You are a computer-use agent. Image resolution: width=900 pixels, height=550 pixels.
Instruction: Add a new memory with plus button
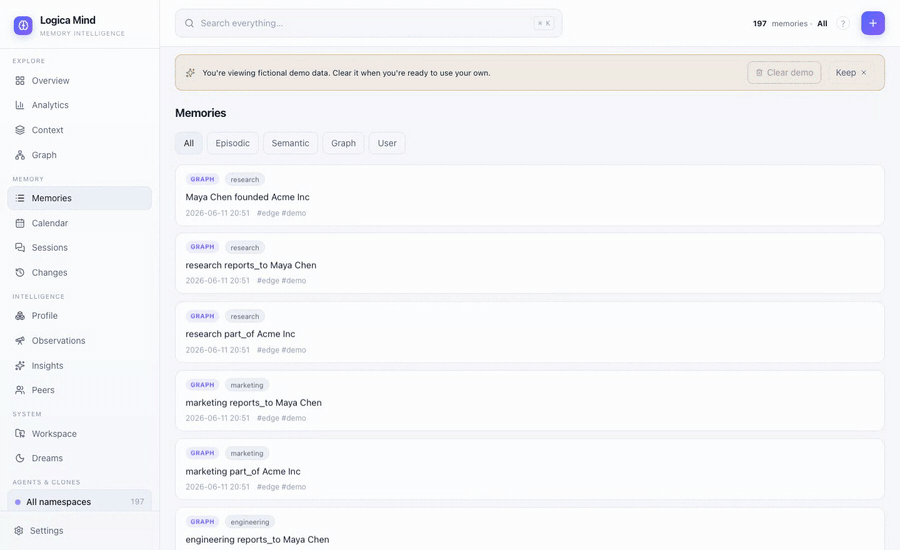pyautogui.click(x=872, y=24)
